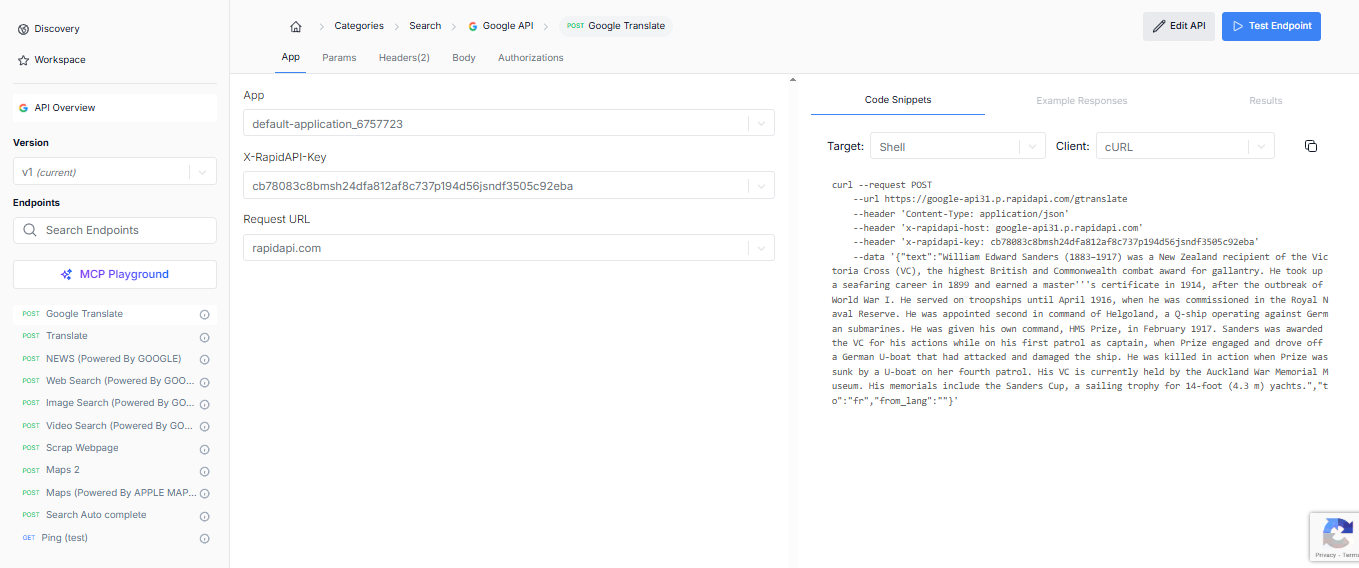Click info icon beside Scrap Webpage endpoint
Screen dimensions: 1359x568
point(205,449)
